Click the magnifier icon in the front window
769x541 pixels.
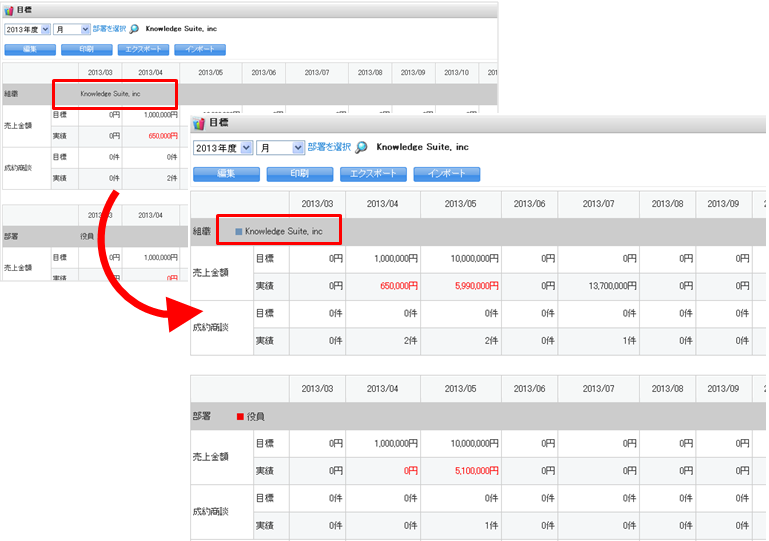(x=362, y=147)
